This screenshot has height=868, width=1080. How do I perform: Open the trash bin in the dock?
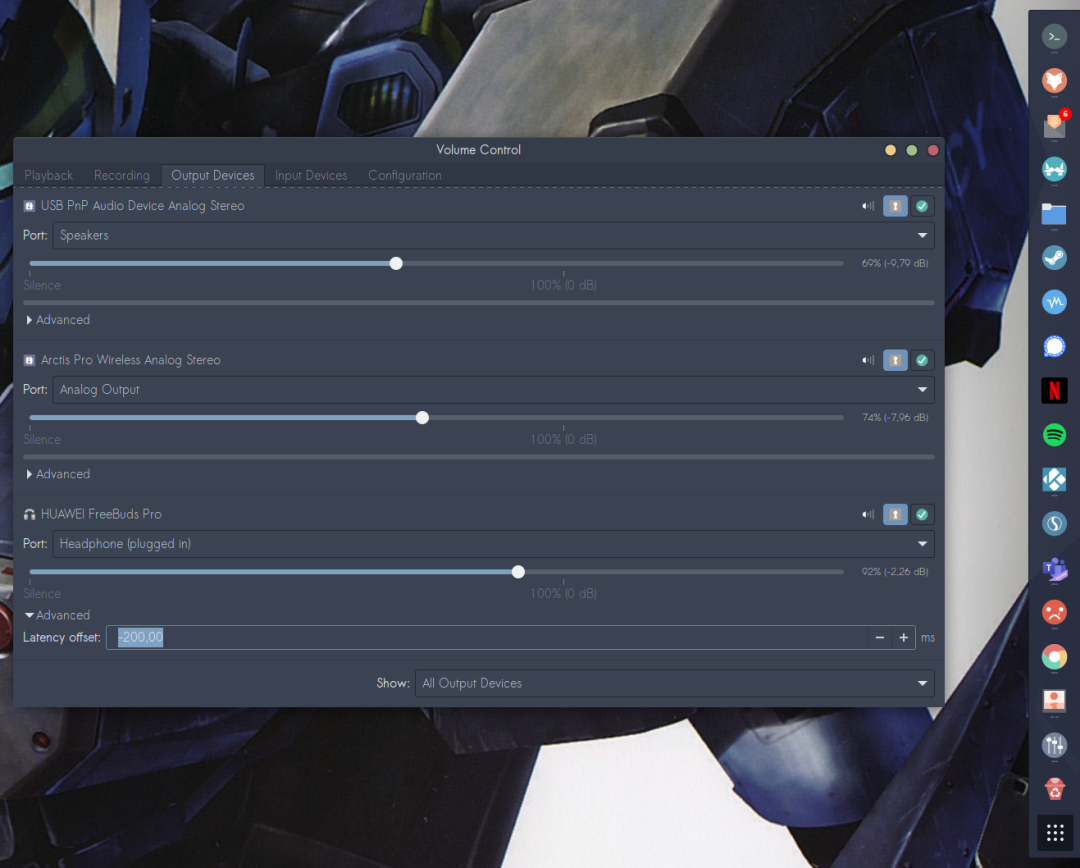click(x=1055, y=789)
